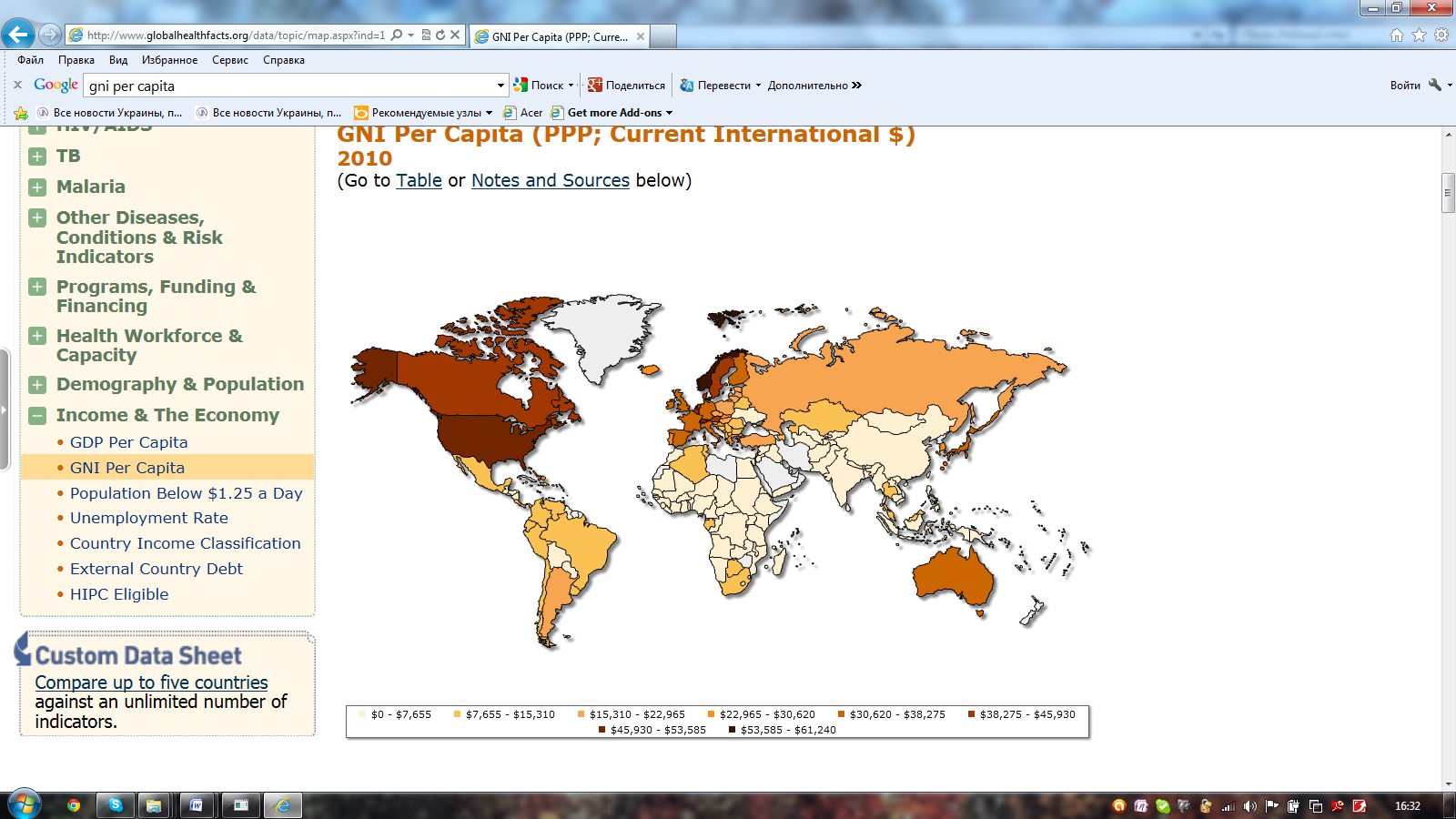Expand the Demography & Population category
1456x819 pixels.
pos(37,385)
